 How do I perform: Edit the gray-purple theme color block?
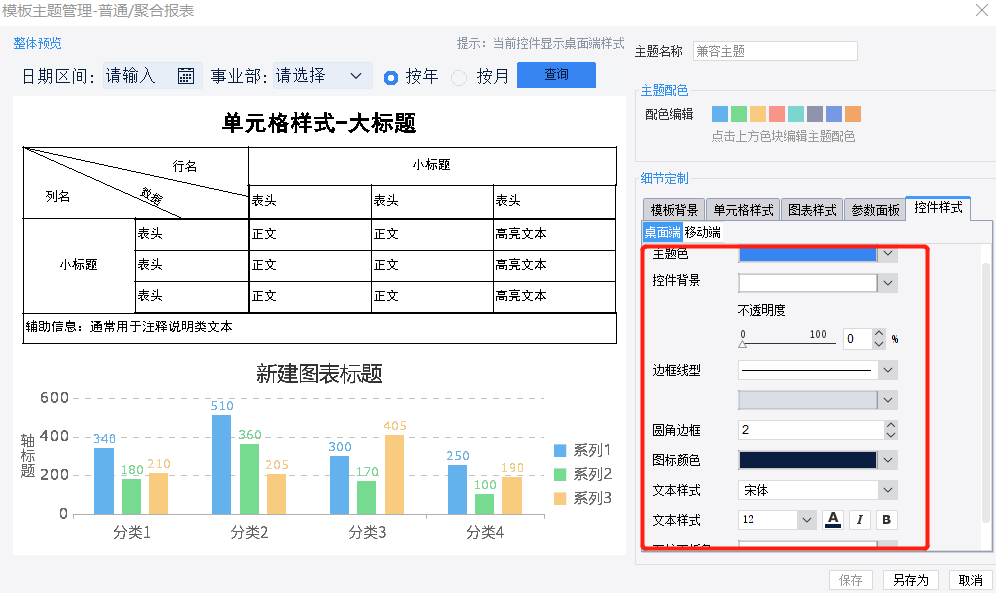[x=815, y=114]
